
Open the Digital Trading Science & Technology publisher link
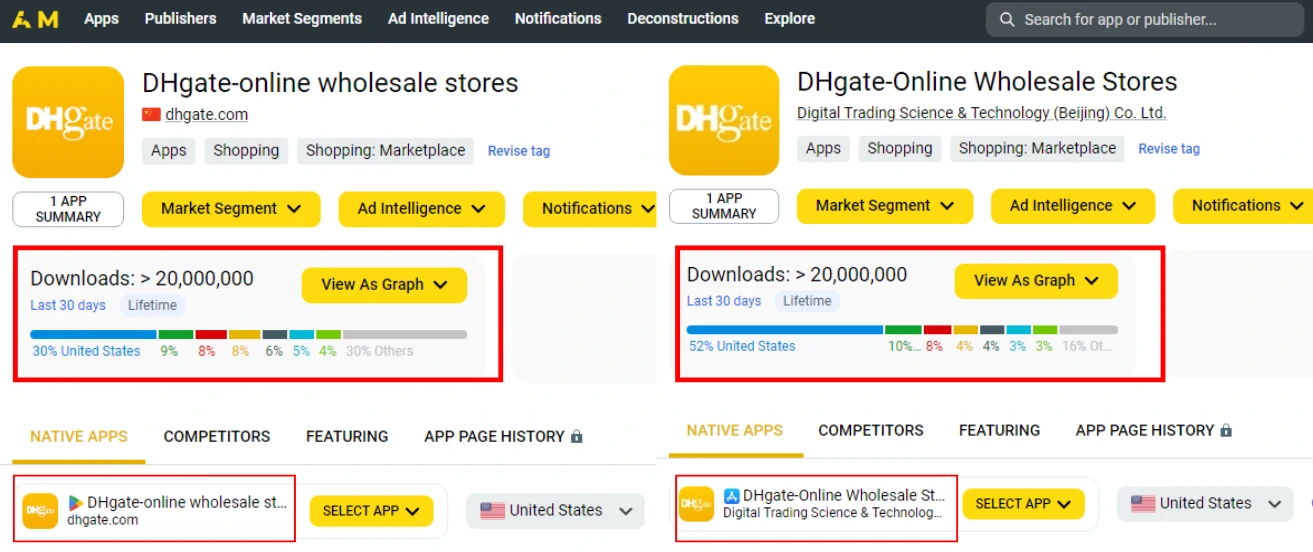(981, 113)
